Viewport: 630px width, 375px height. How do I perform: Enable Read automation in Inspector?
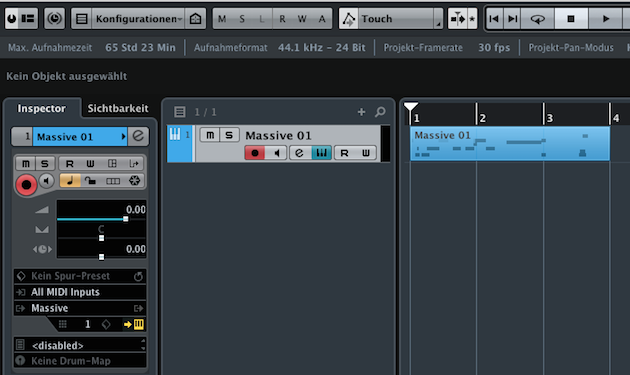70,164
